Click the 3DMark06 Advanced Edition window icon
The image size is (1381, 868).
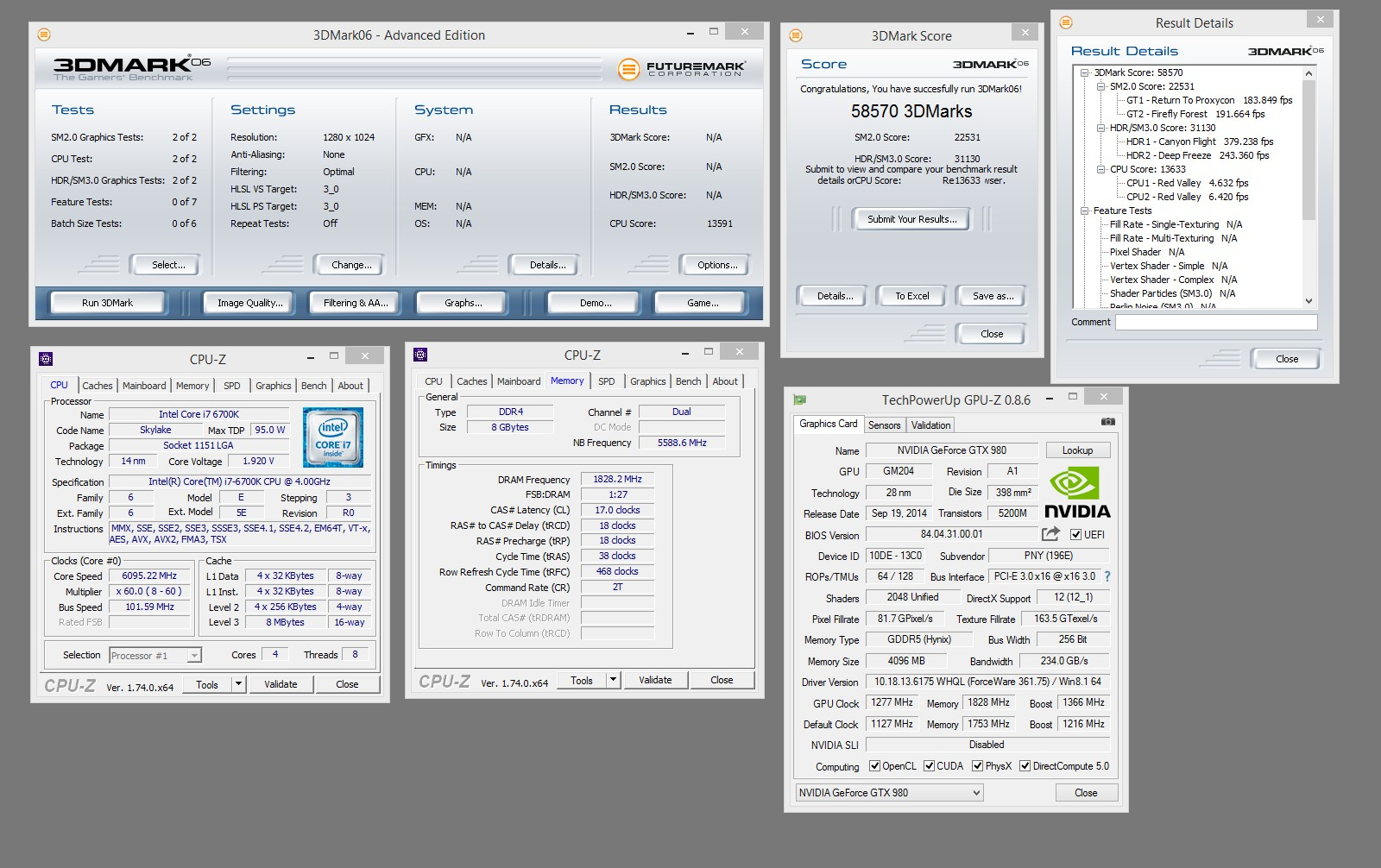point(44,35)
